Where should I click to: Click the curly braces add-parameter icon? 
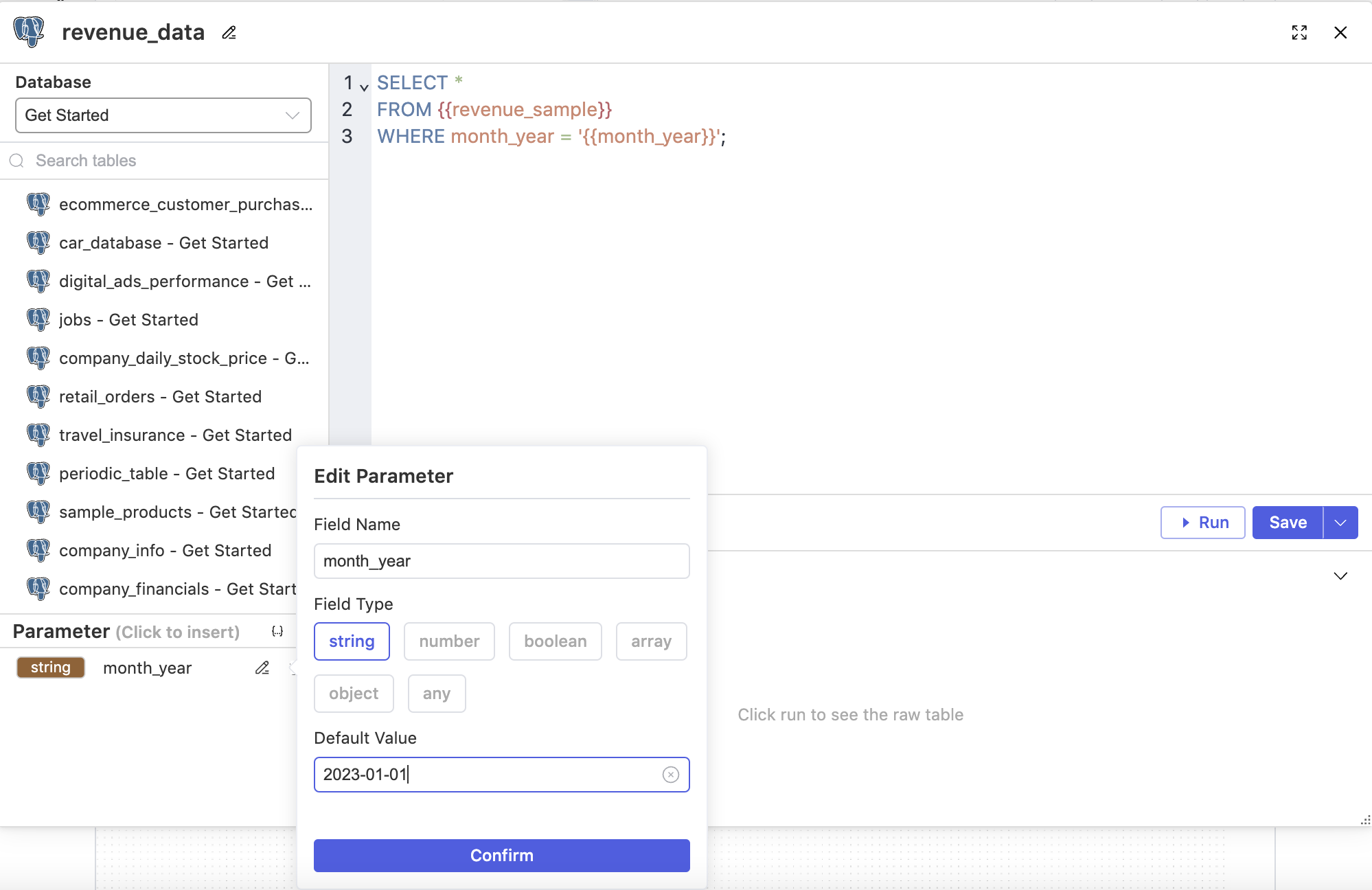[x=277, y=631]
